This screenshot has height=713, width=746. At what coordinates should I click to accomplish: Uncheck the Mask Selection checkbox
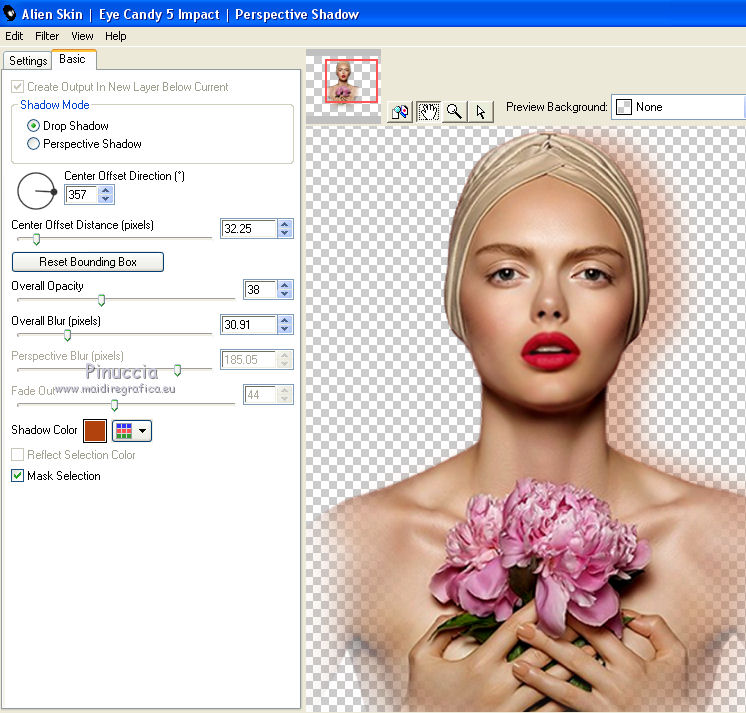coord(18,476)
